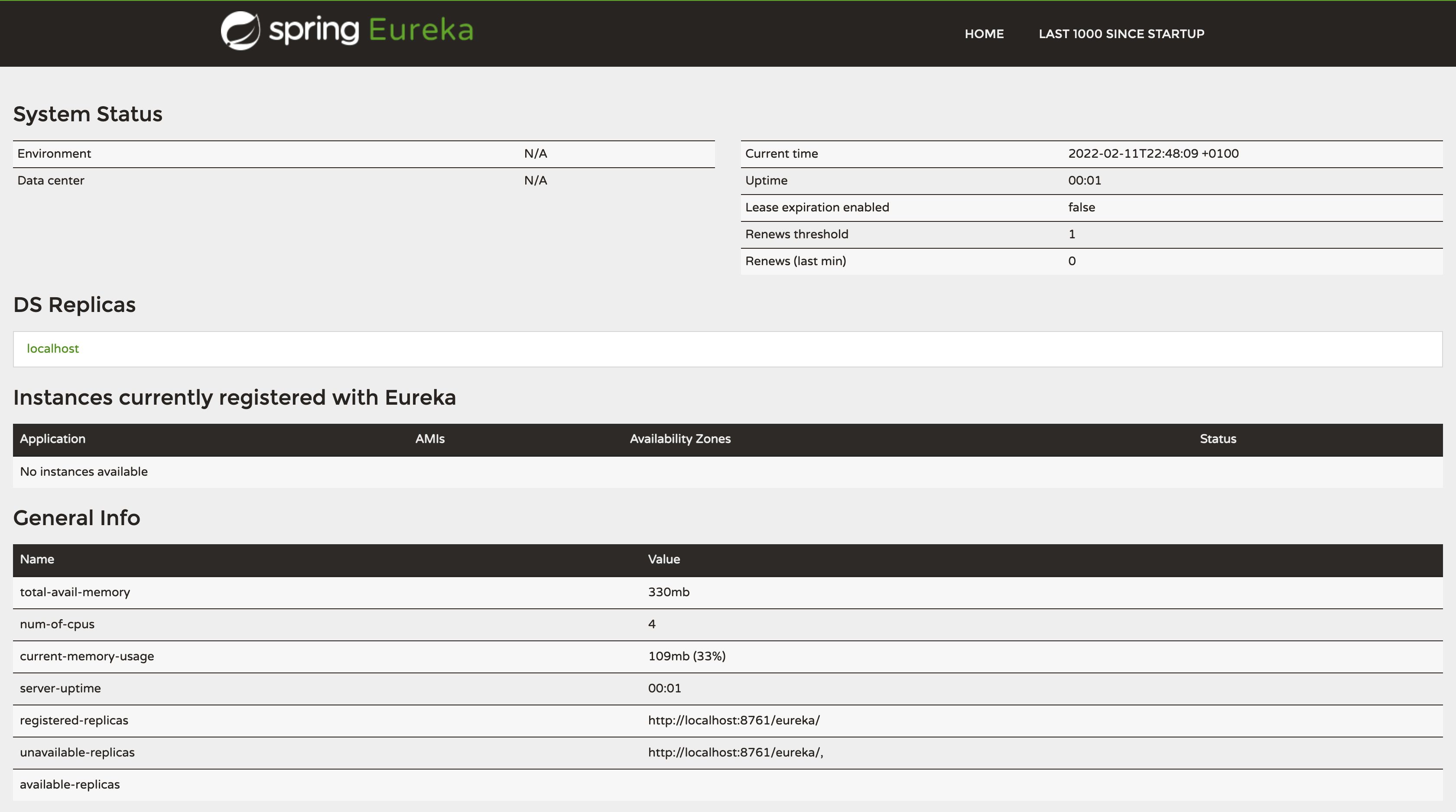Select the false lease expiration value
Image resolution: width=1456 pixels, height=812 pixels.
tap(1081, 208)
